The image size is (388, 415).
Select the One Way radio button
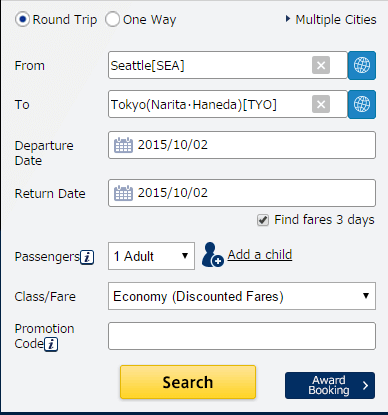[x=112, y=20]
